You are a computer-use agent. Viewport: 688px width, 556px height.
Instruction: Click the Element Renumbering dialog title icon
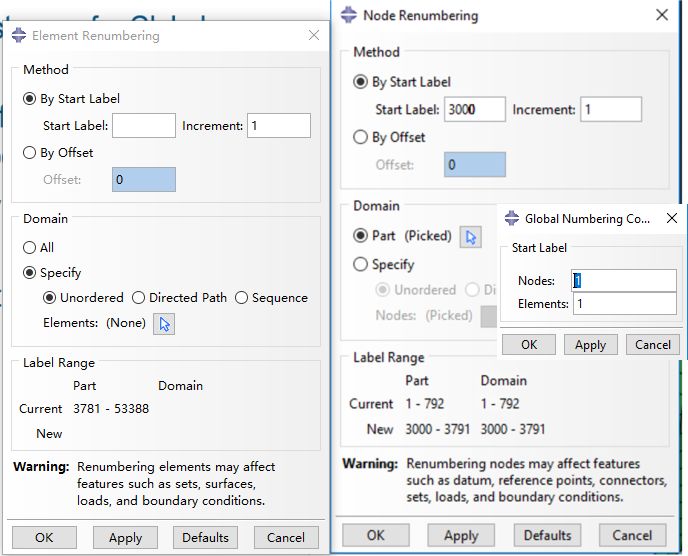(19, 36)
